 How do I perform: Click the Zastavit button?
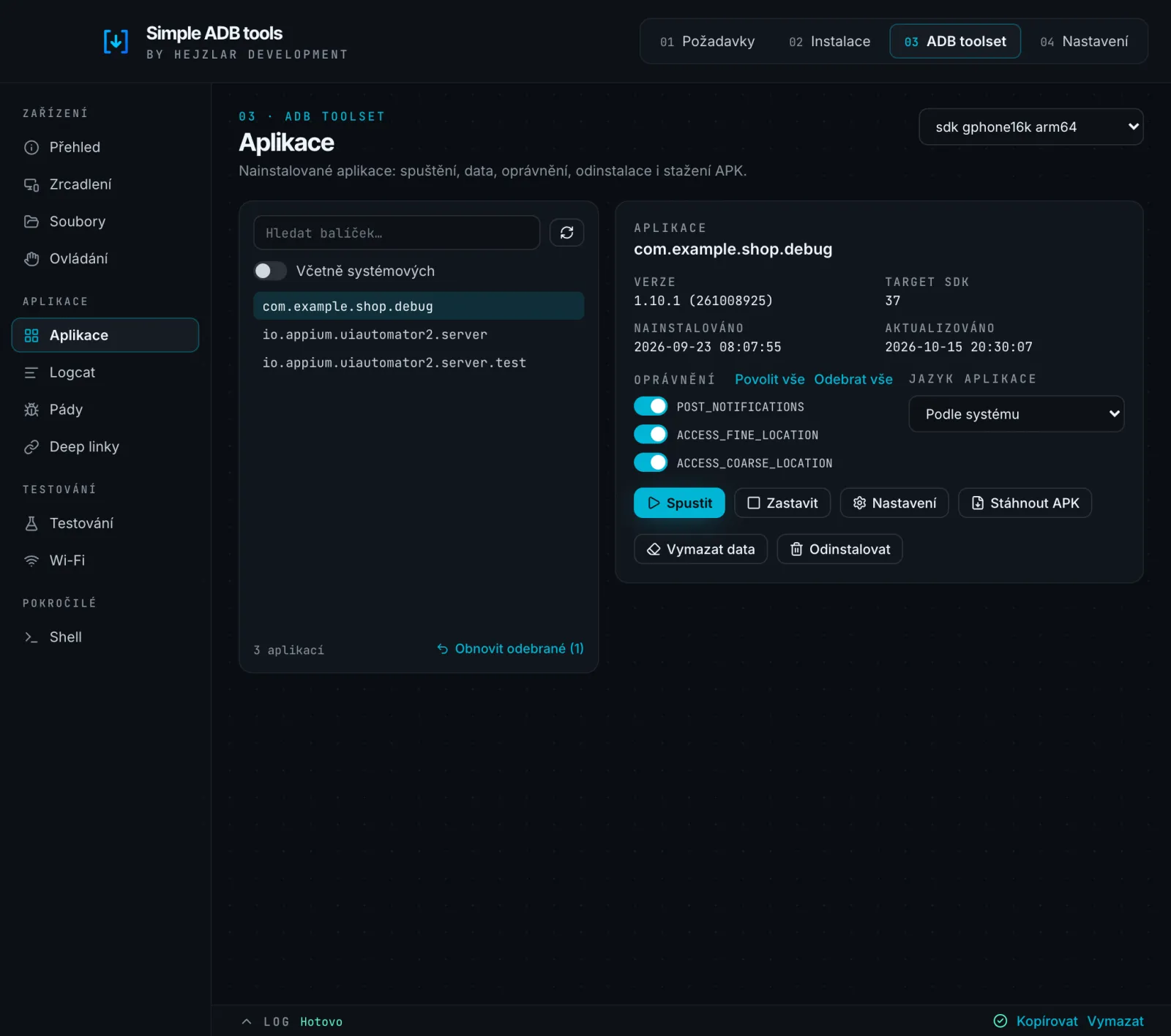(x=782, y=503)
